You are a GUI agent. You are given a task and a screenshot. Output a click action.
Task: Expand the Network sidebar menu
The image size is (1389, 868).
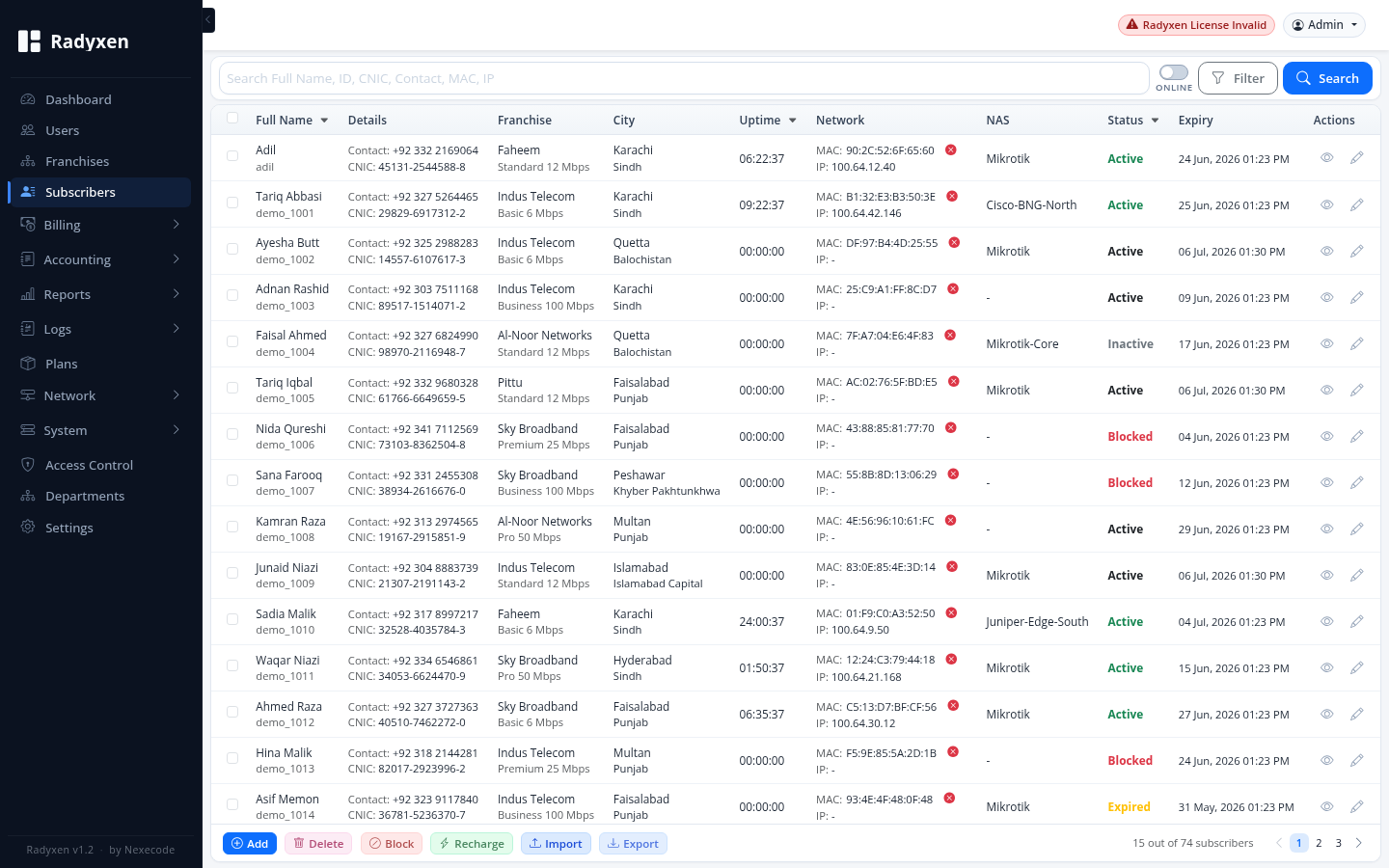pyautogui.click(x=100, y=395)
